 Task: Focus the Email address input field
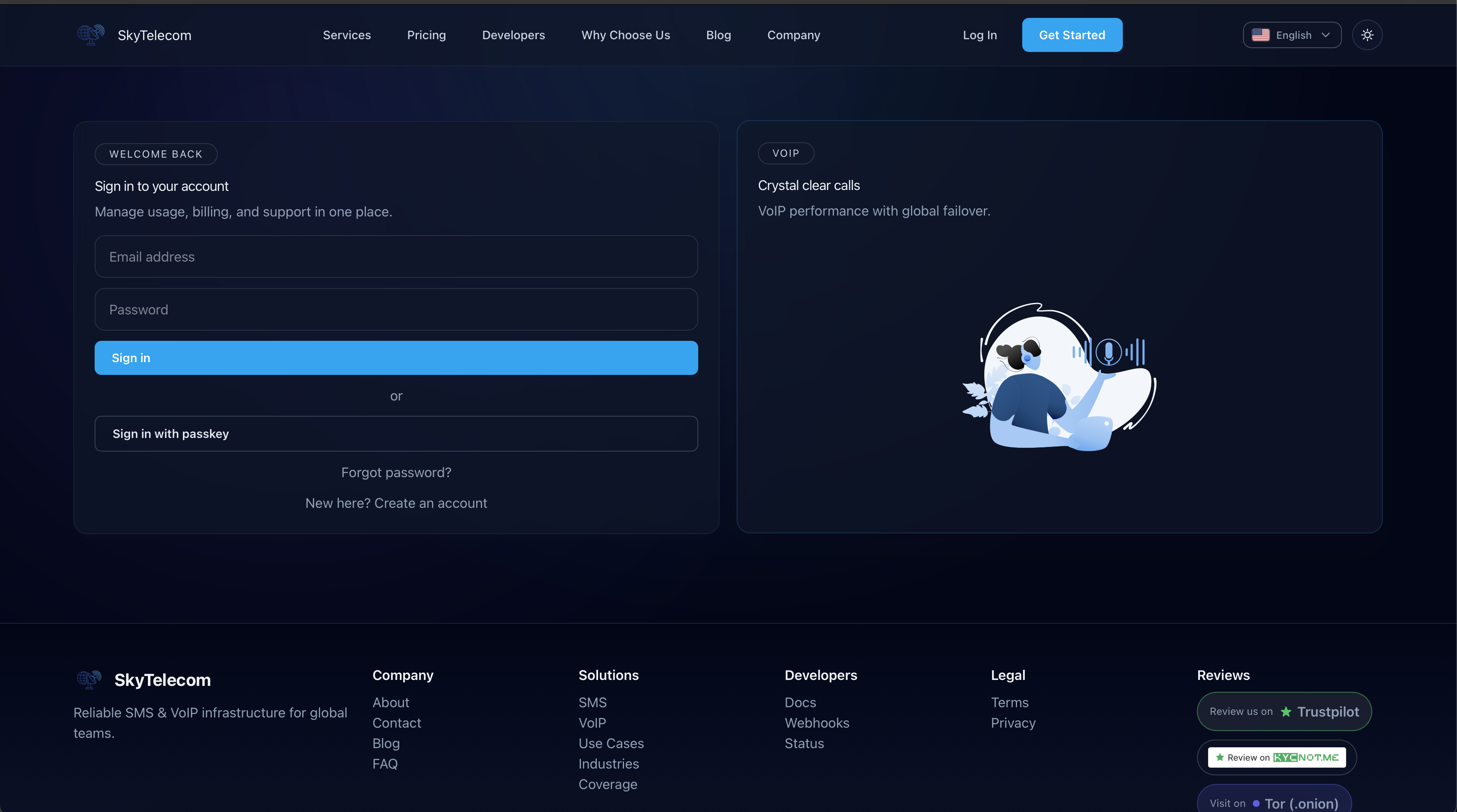(x=396, y=257)
